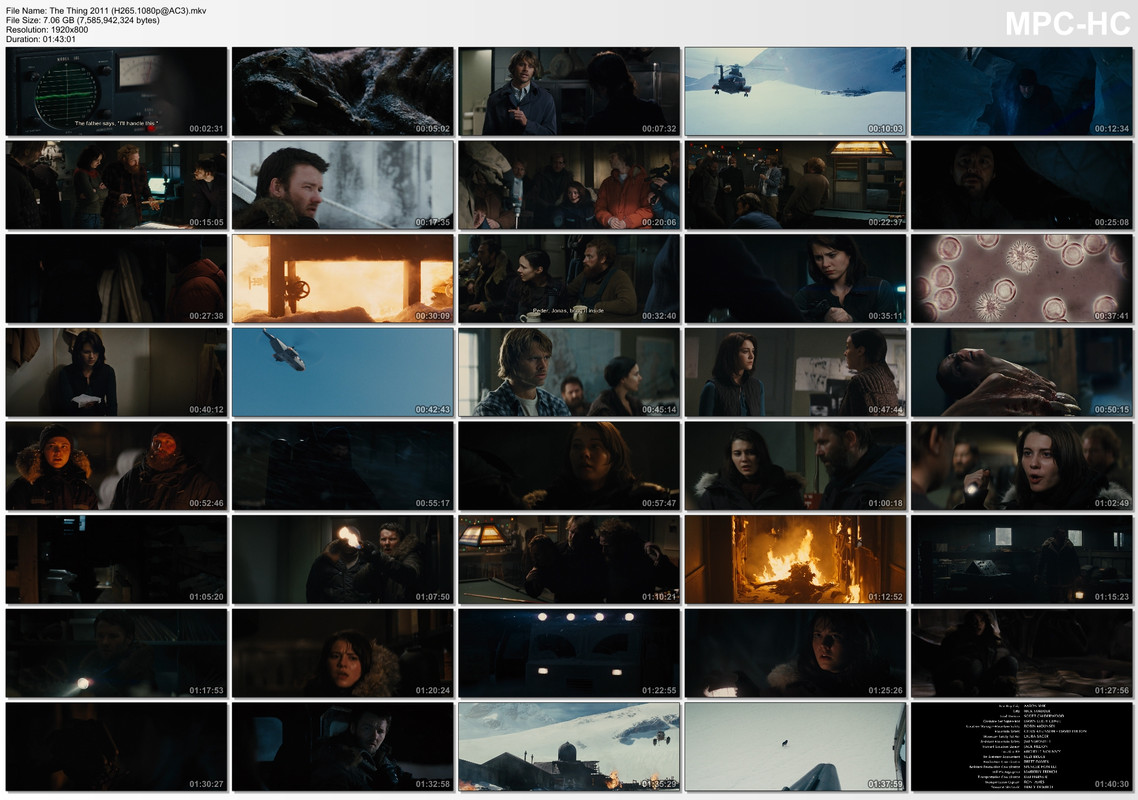This screenshot has height=800, width=1138.
Task: Select the dark frame at 00:55:17
Action: click(x=343, y=466)
